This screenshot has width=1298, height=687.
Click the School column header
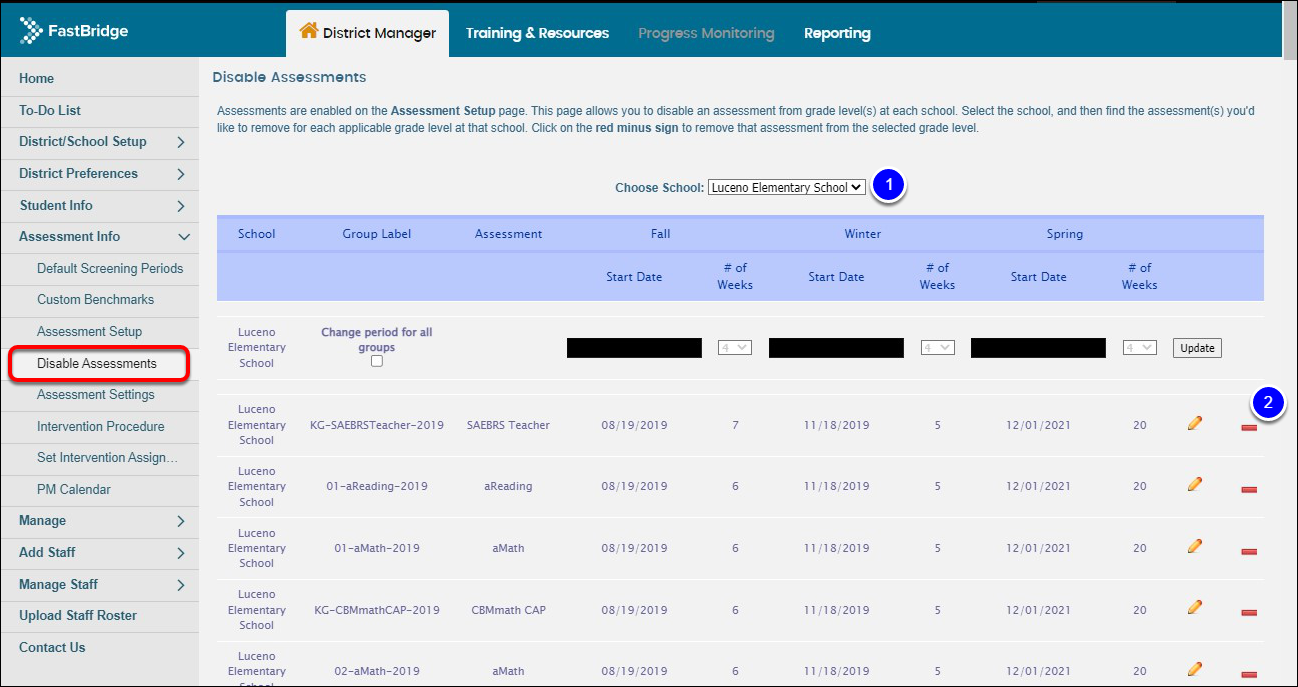pyautogui.click(x=257, y=234)
